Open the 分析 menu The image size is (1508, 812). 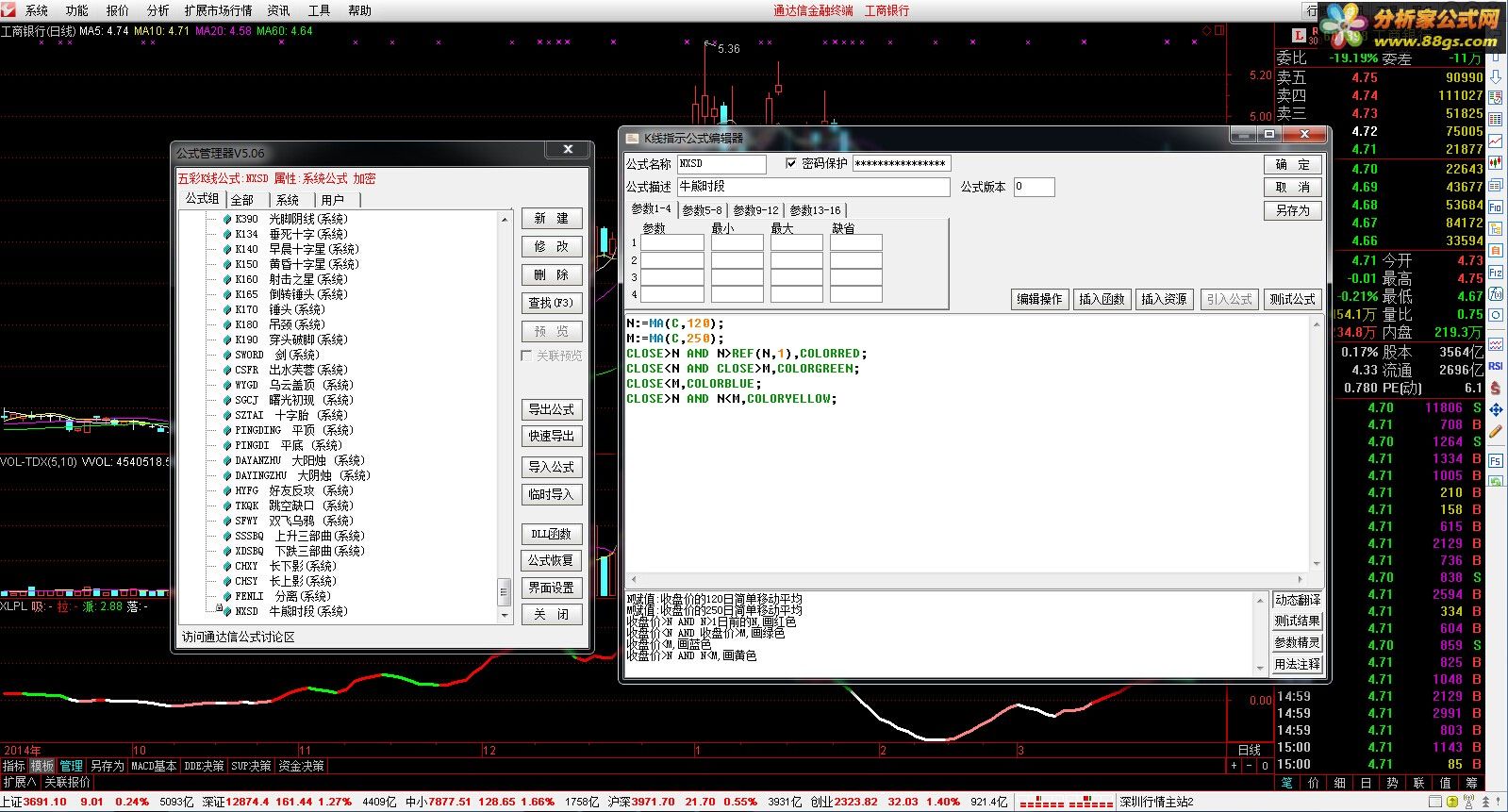coord(157,10)
